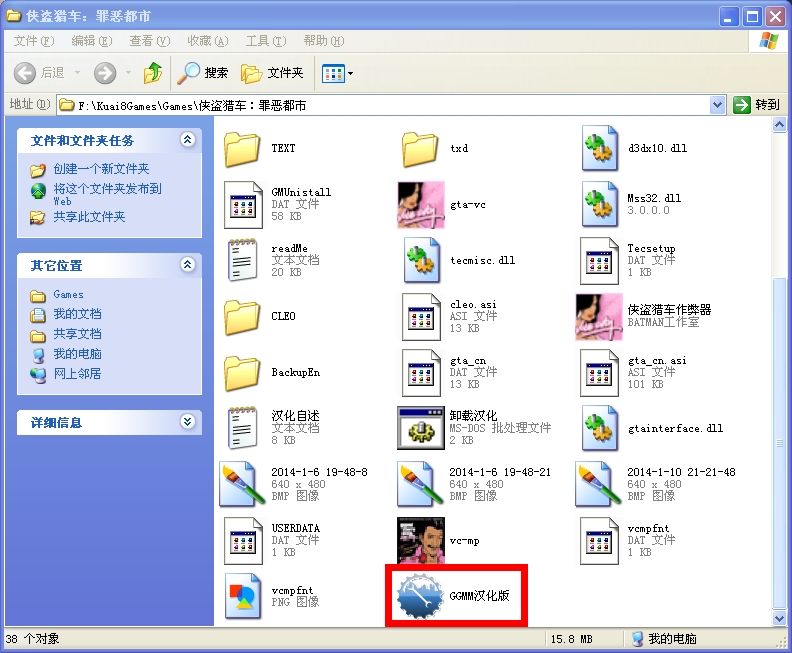Open the txd folder icon

click(420, 149)
